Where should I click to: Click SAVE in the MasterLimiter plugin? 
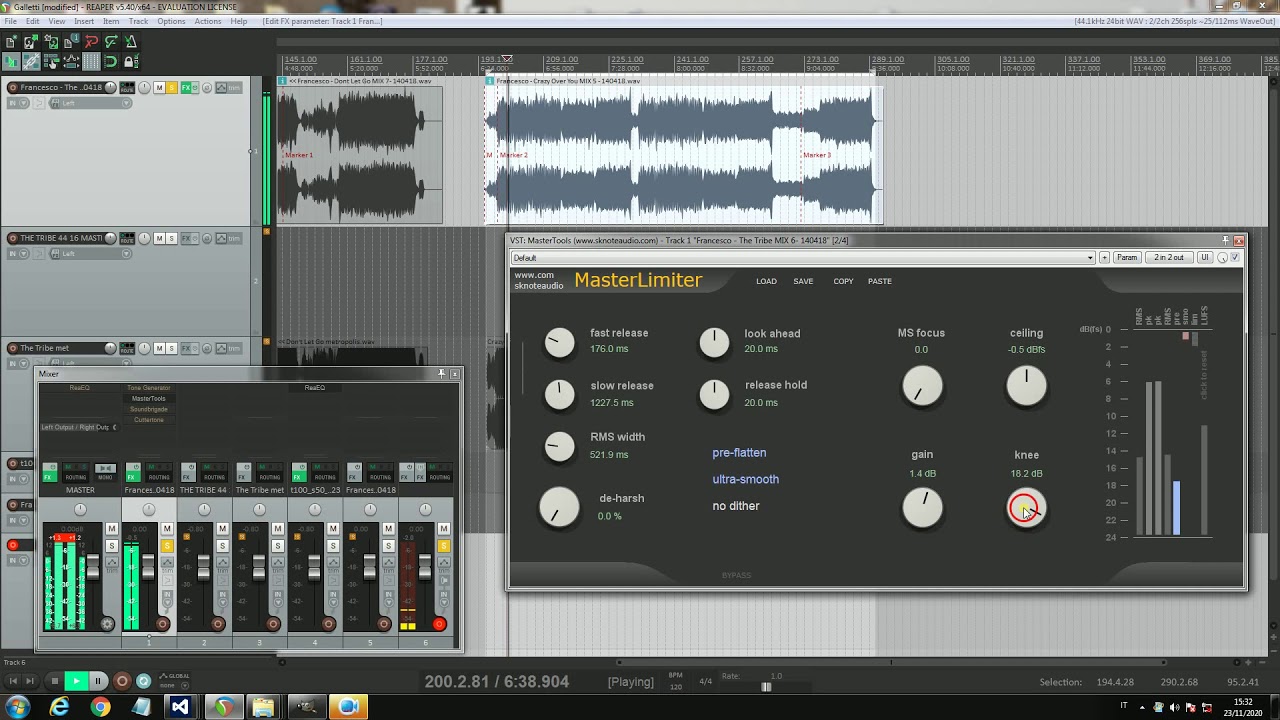click(803, 281)
